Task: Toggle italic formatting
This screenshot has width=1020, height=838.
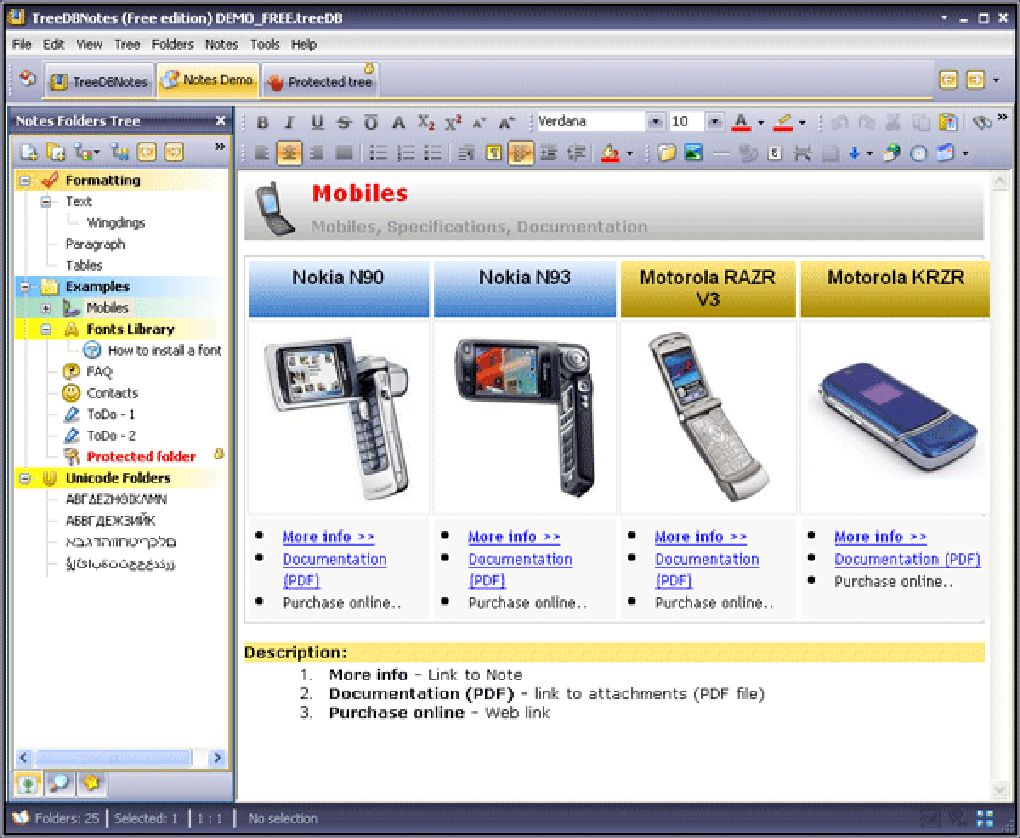Action: click(289, 122)
